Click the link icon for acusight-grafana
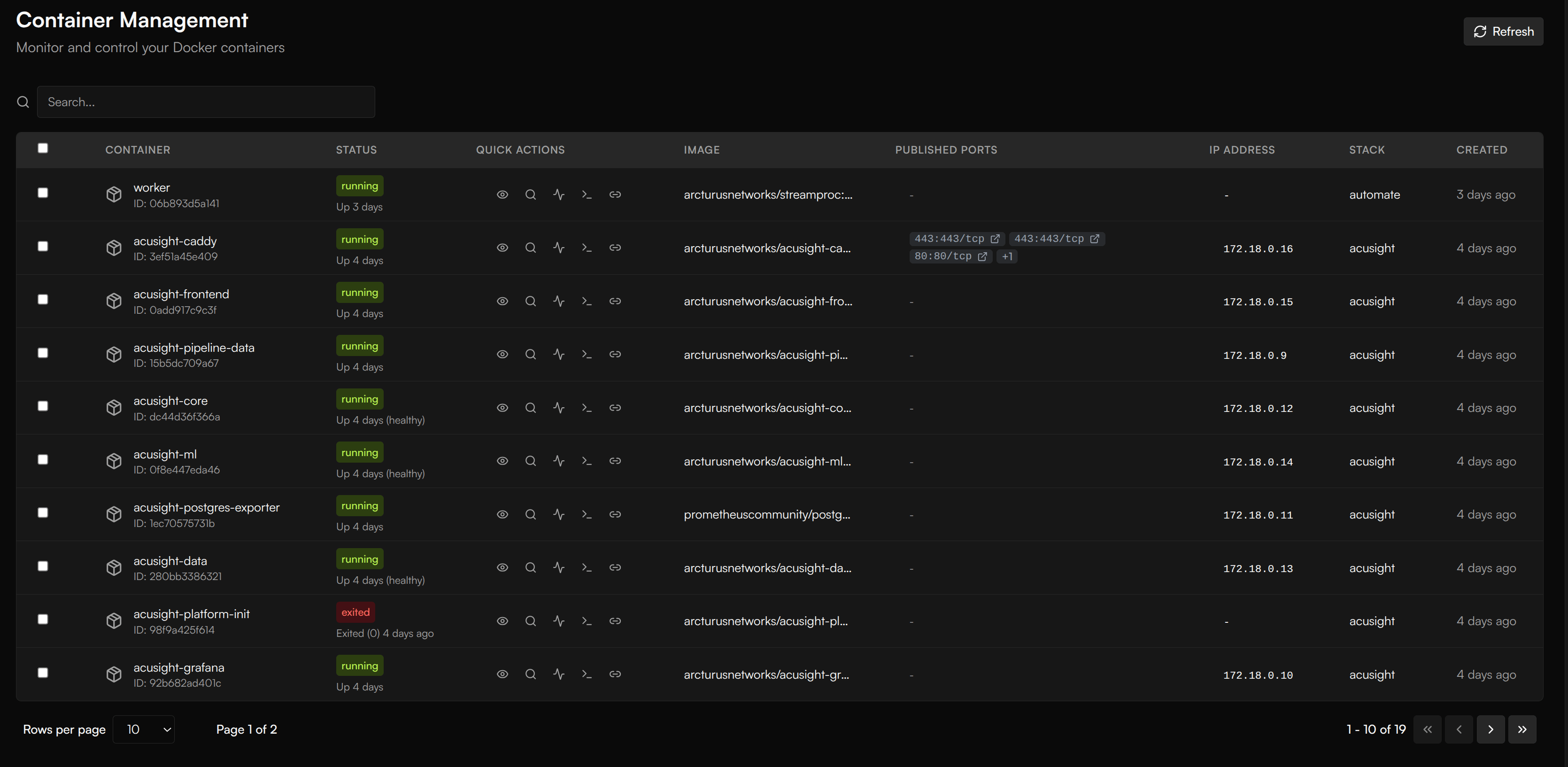 [x=615, y=674]
